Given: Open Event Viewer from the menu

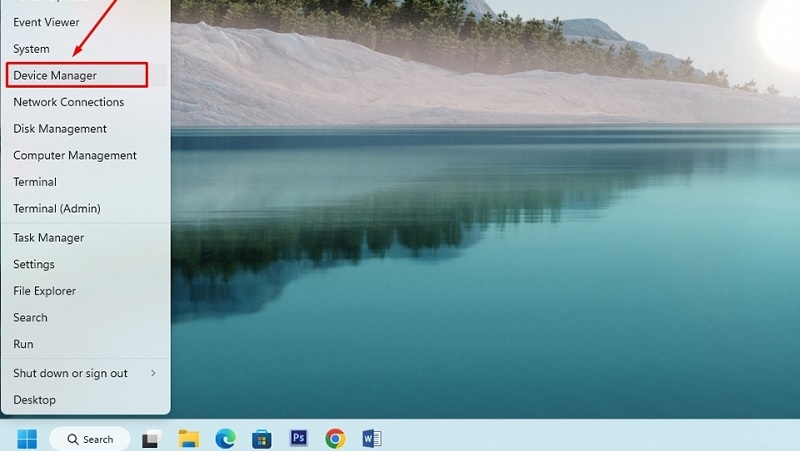Looking at the screenshot, I should [x=86, y=22].
